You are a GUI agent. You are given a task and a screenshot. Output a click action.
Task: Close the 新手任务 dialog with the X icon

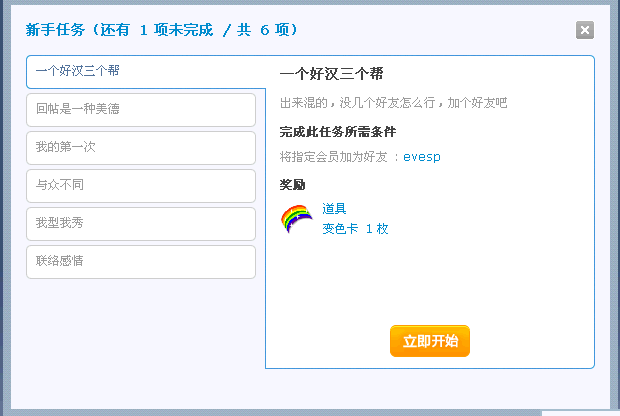[x=585, y=30]
